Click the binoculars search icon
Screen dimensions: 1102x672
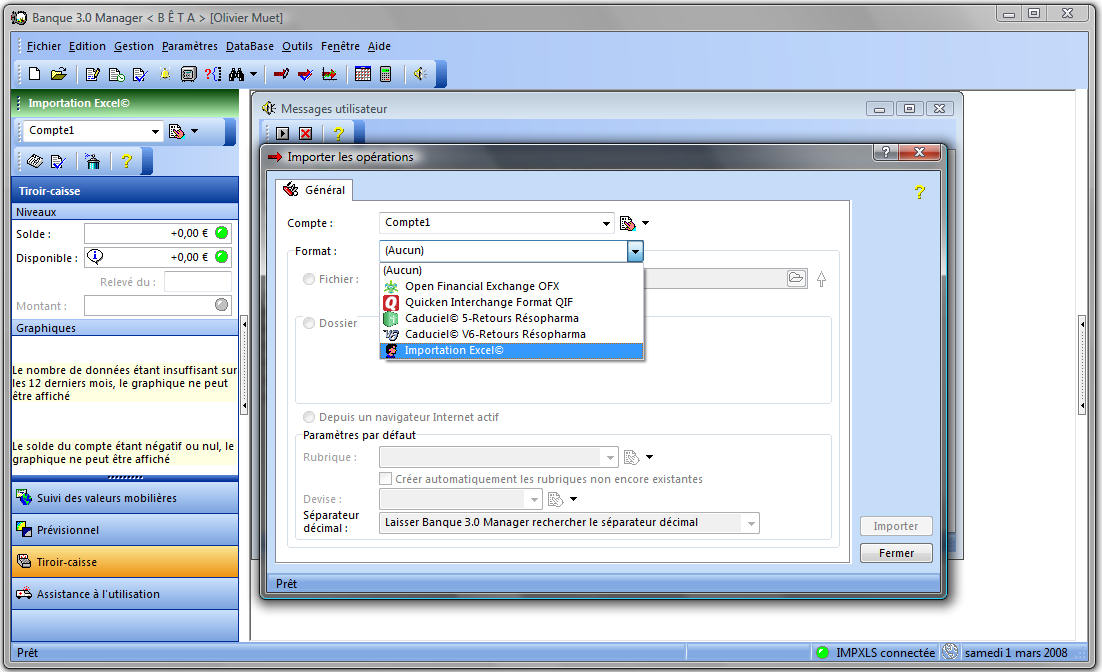236,74
